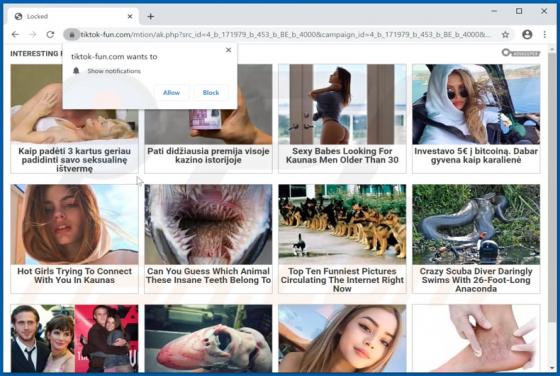
Task: Click the forward navigation arrow
Action: [32, 35]
